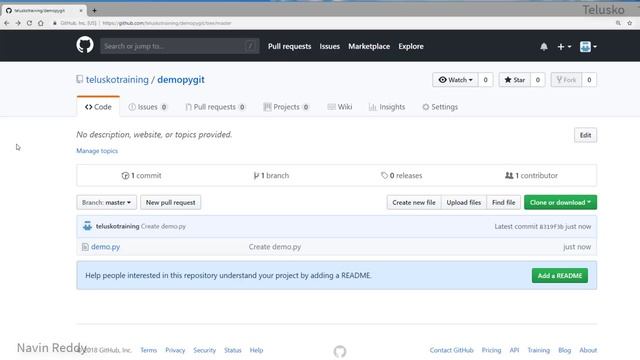
Task: Click Upload files button
Action: click(464, 202)
